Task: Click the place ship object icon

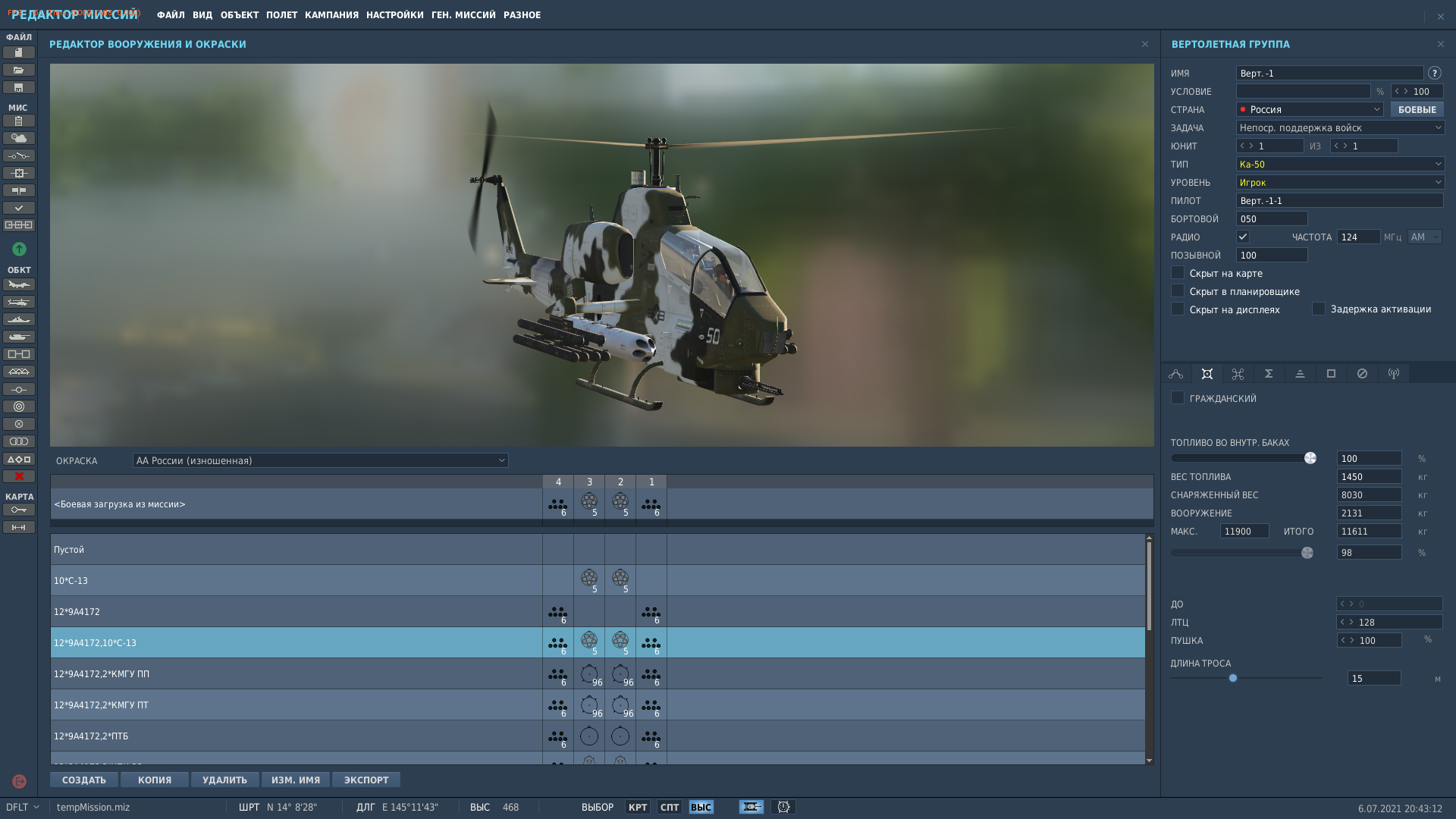Action: [19, 319]
